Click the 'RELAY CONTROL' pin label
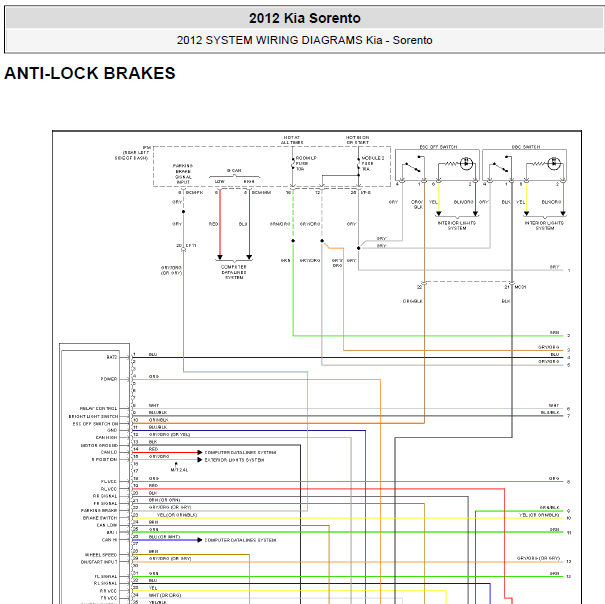This screenshot has height=604, width=605. [x=98, y=408]
